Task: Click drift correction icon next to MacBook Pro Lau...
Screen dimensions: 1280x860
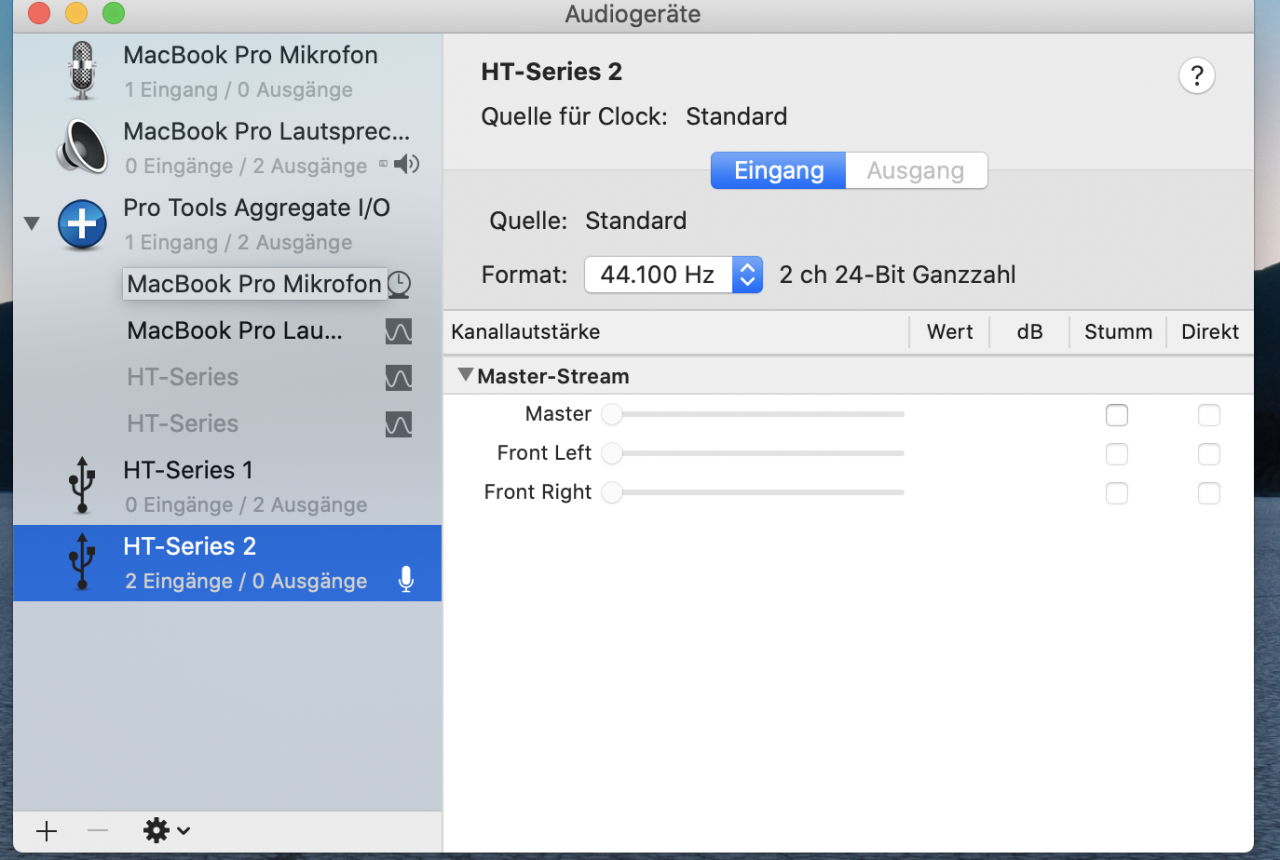Action: (399, 331)
